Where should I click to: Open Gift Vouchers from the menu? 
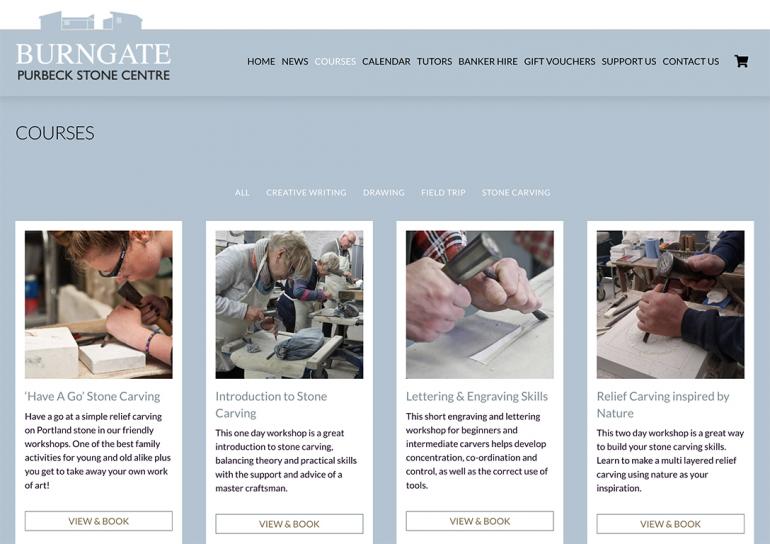559,61
